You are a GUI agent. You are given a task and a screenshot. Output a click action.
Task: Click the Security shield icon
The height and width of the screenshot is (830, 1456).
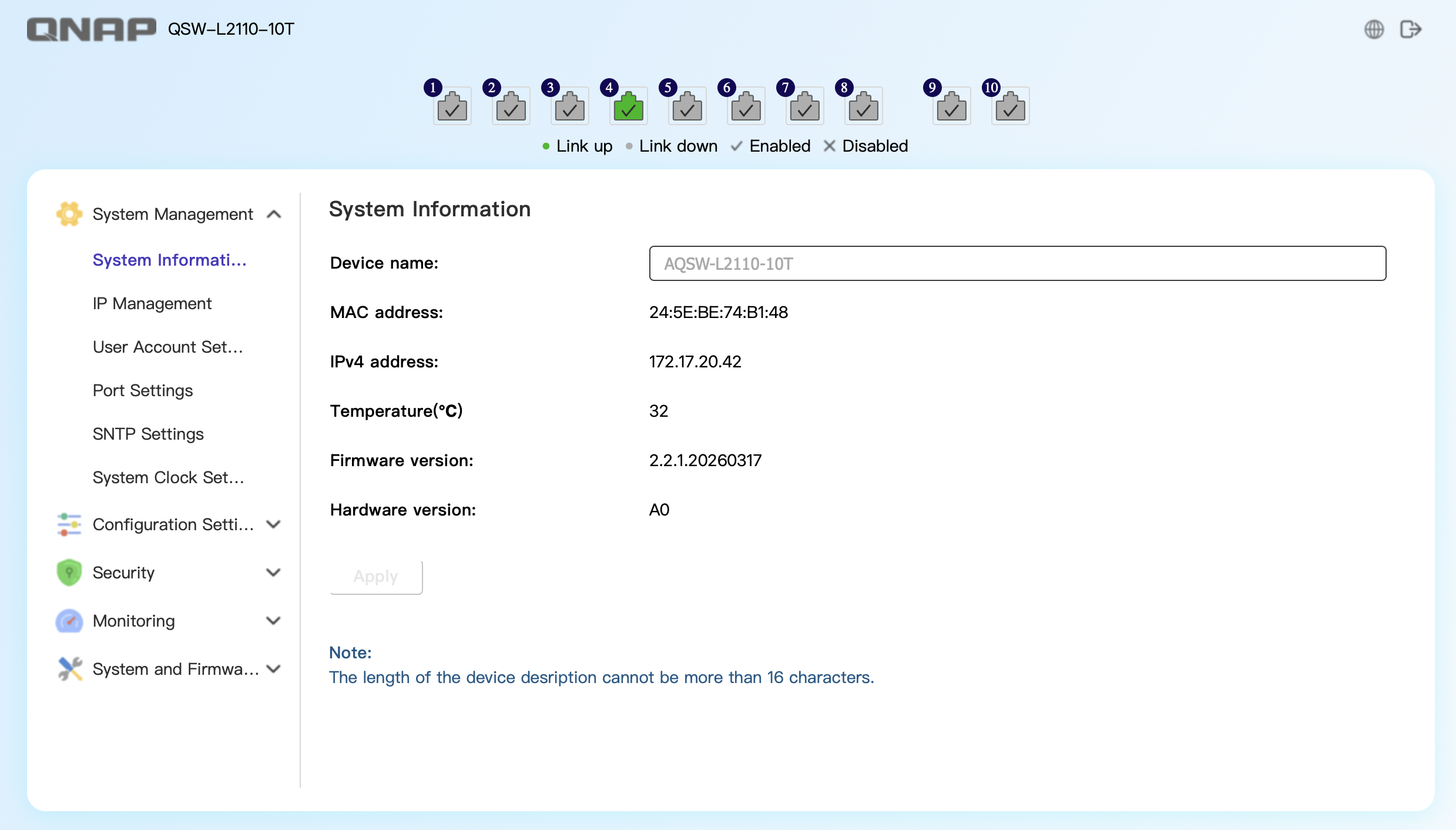(x=69, y=572)
